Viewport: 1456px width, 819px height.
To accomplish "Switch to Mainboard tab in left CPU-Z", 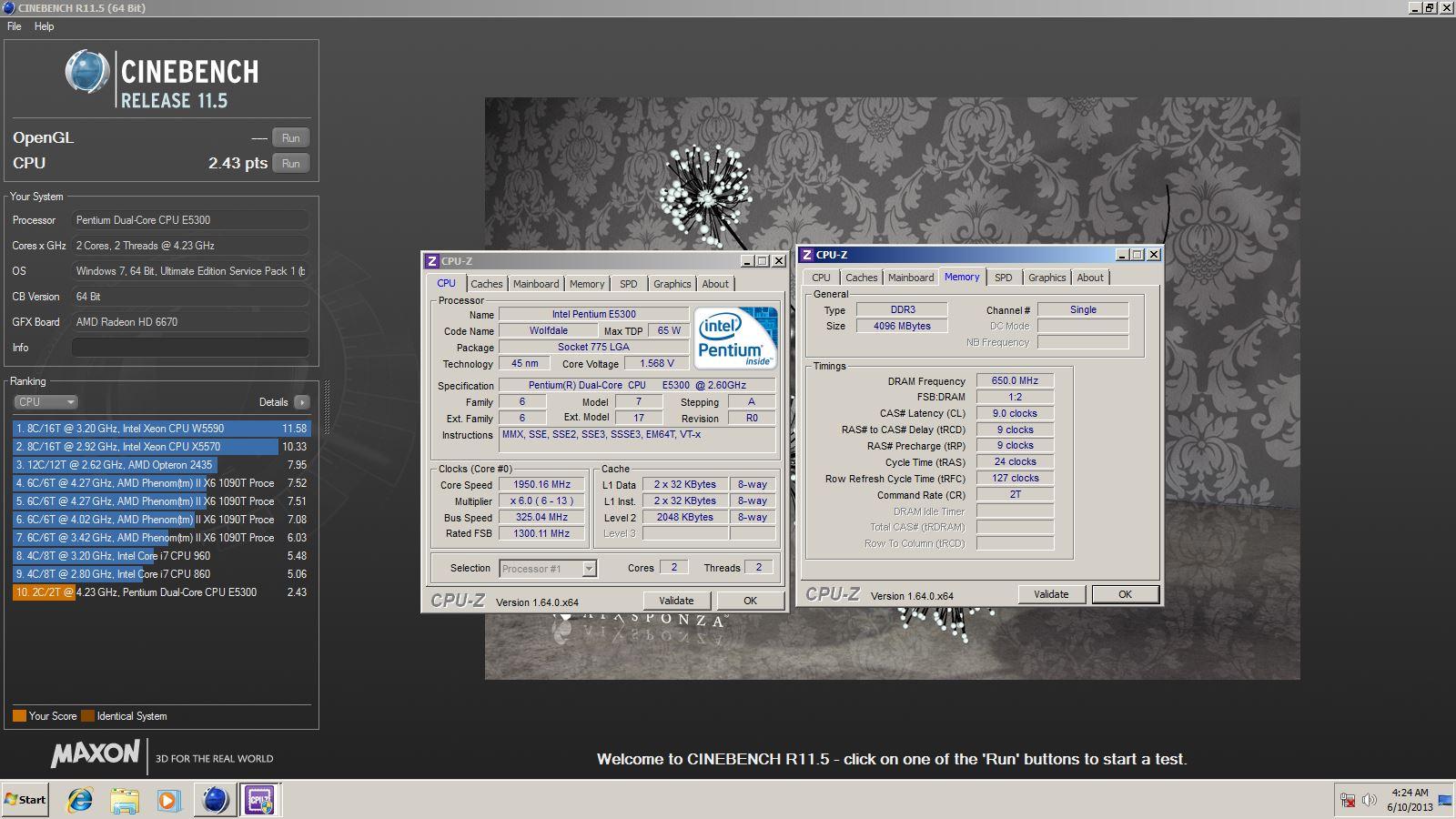I will [536, 284].
